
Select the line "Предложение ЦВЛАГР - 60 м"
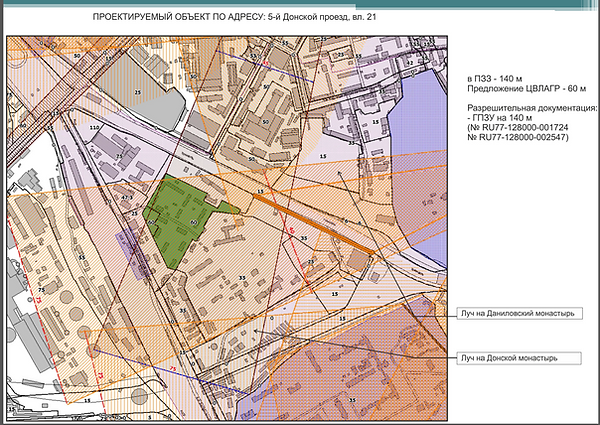click(x=527, y=89)
